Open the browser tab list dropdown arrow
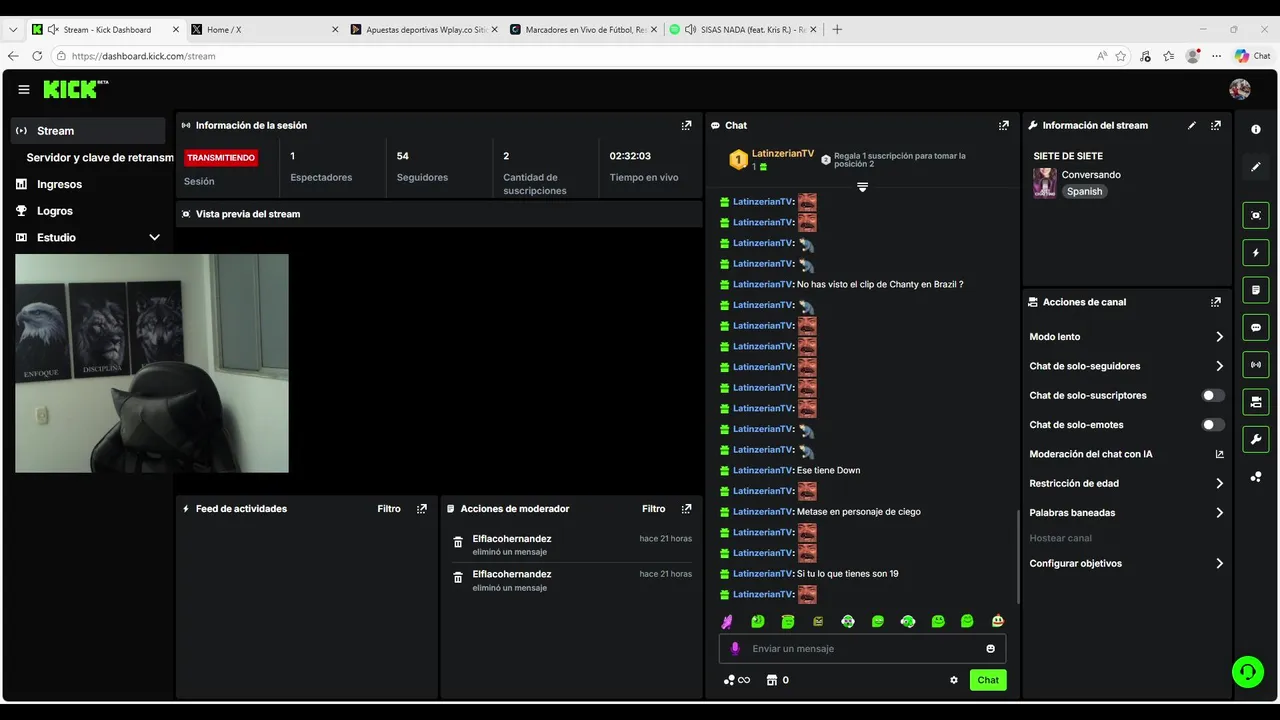 (x=13, y=30)
